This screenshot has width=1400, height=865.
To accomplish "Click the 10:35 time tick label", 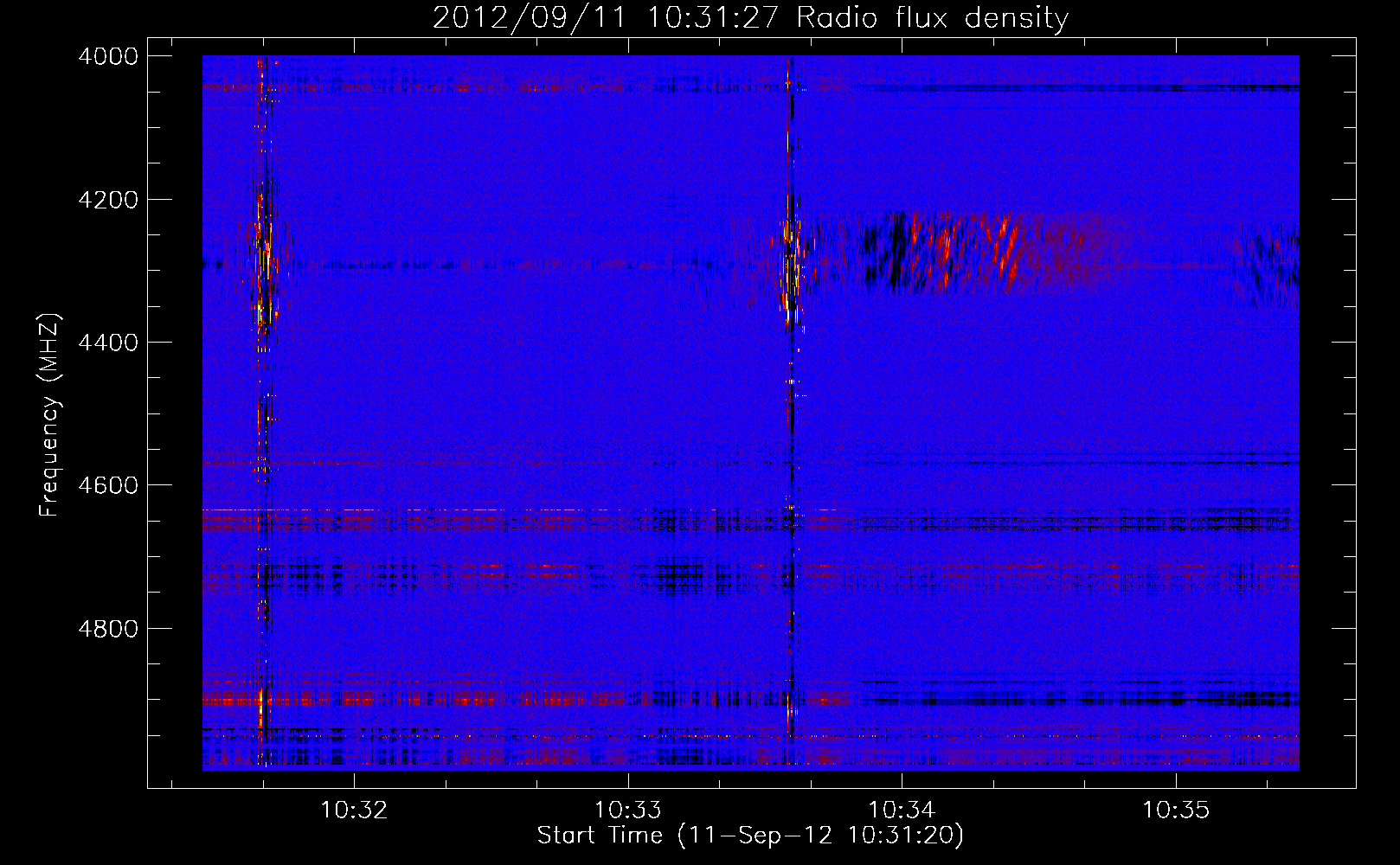I will click(x=1175, y=811).
